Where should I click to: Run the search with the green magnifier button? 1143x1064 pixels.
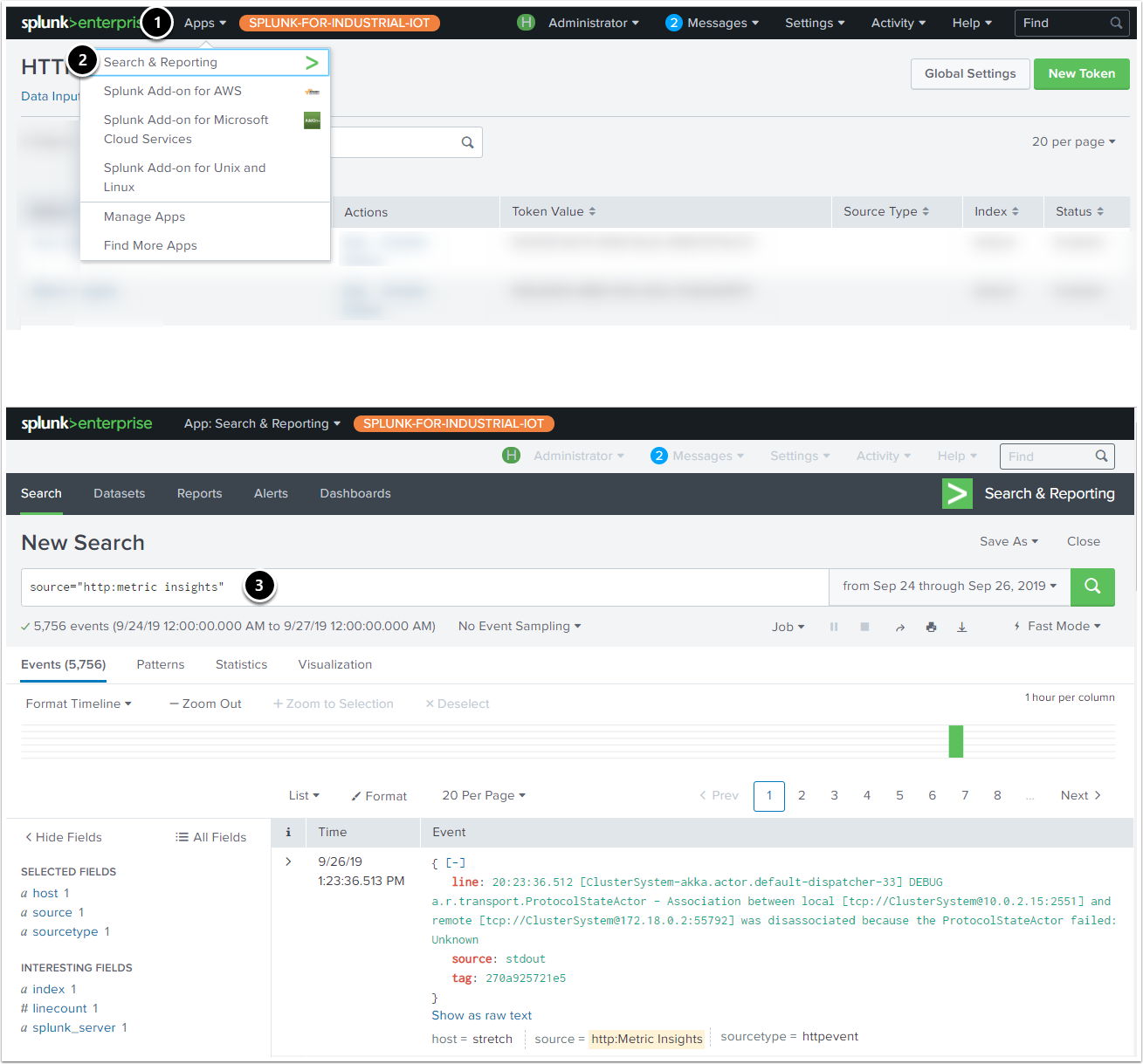pyautogui.click(x=1092, y=587)
